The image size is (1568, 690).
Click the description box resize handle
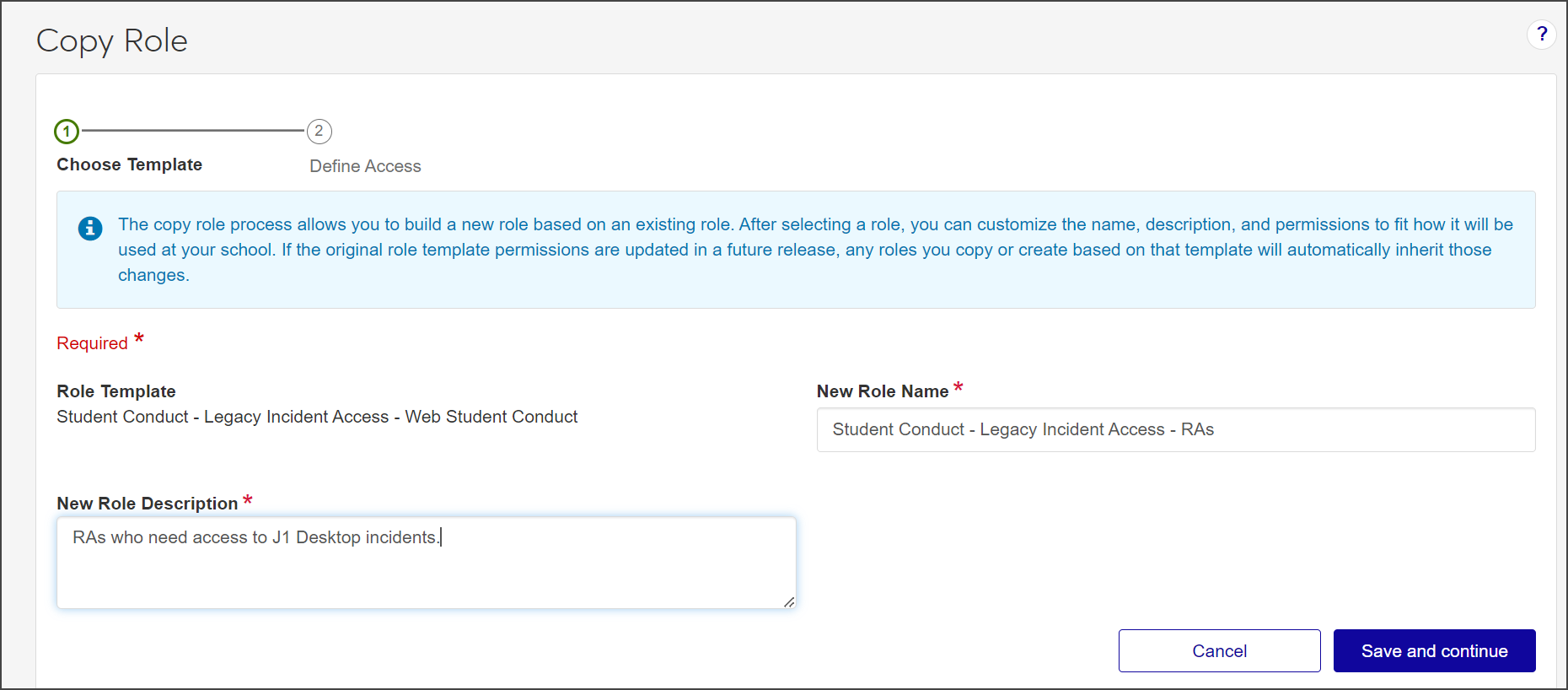click(x=789, y=601)
